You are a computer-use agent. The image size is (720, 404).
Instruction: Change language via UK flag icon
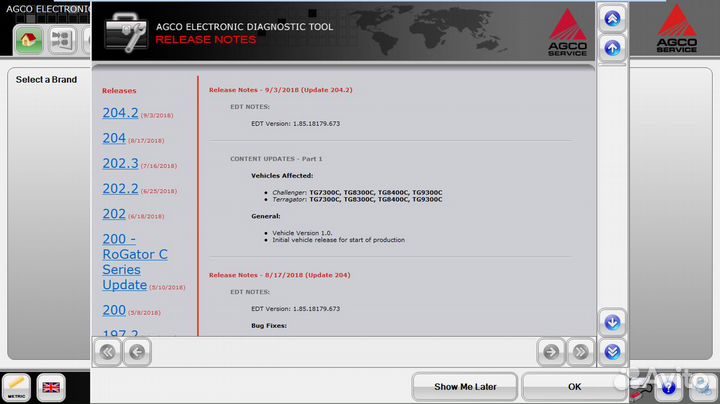click(51, 387)
